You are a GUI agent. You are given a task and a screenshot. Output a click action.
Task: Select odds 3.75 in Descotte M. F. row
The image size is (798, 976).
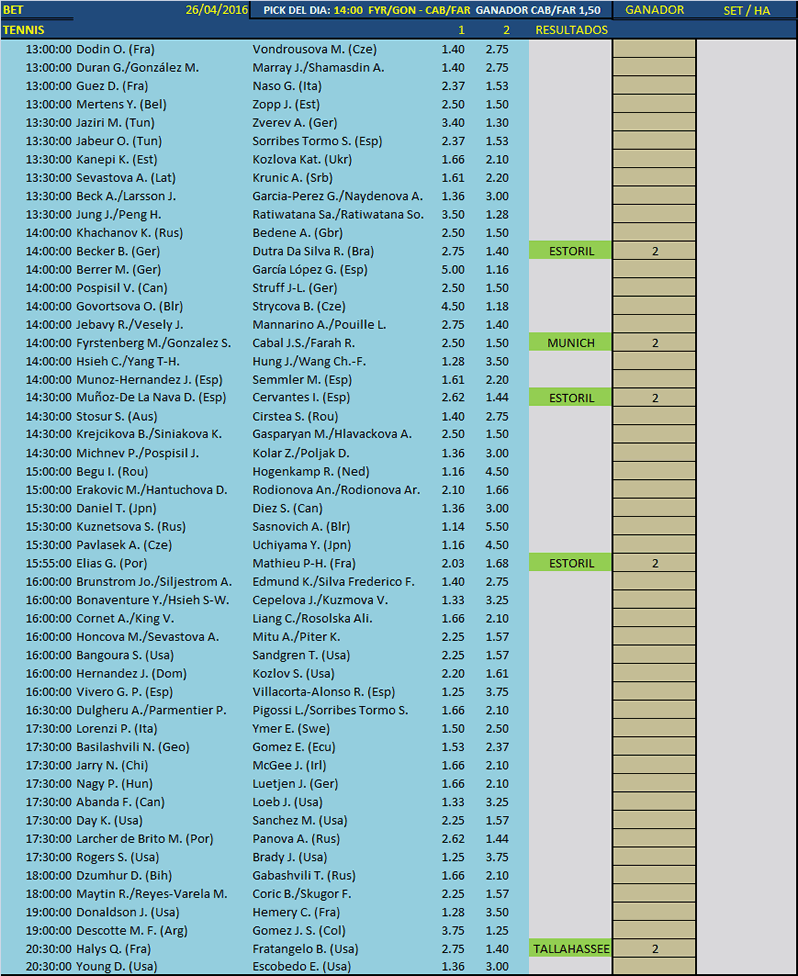(453, 931)
